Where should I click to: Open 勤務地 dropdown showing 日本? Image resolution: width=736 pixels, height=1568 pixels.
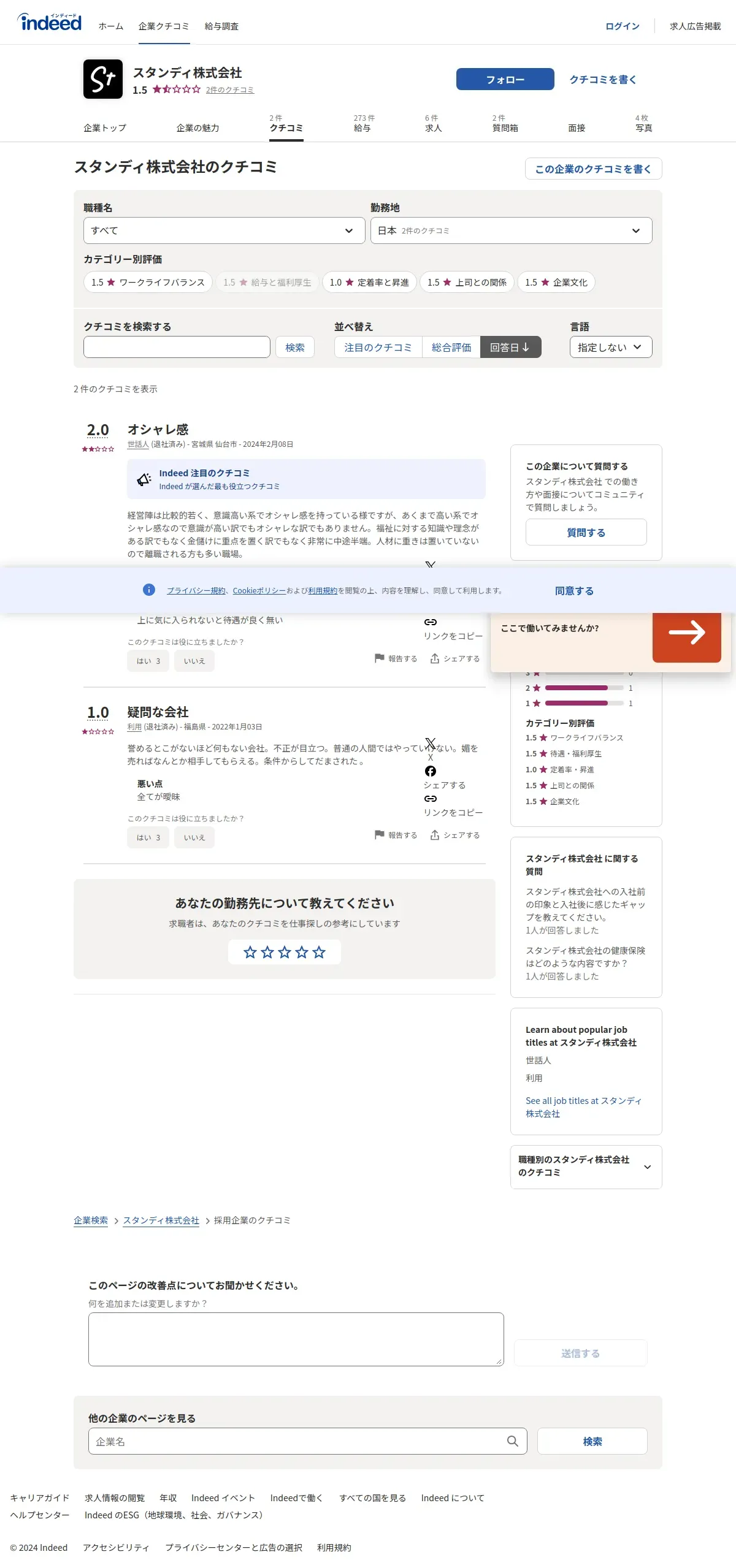coord(512,230)
